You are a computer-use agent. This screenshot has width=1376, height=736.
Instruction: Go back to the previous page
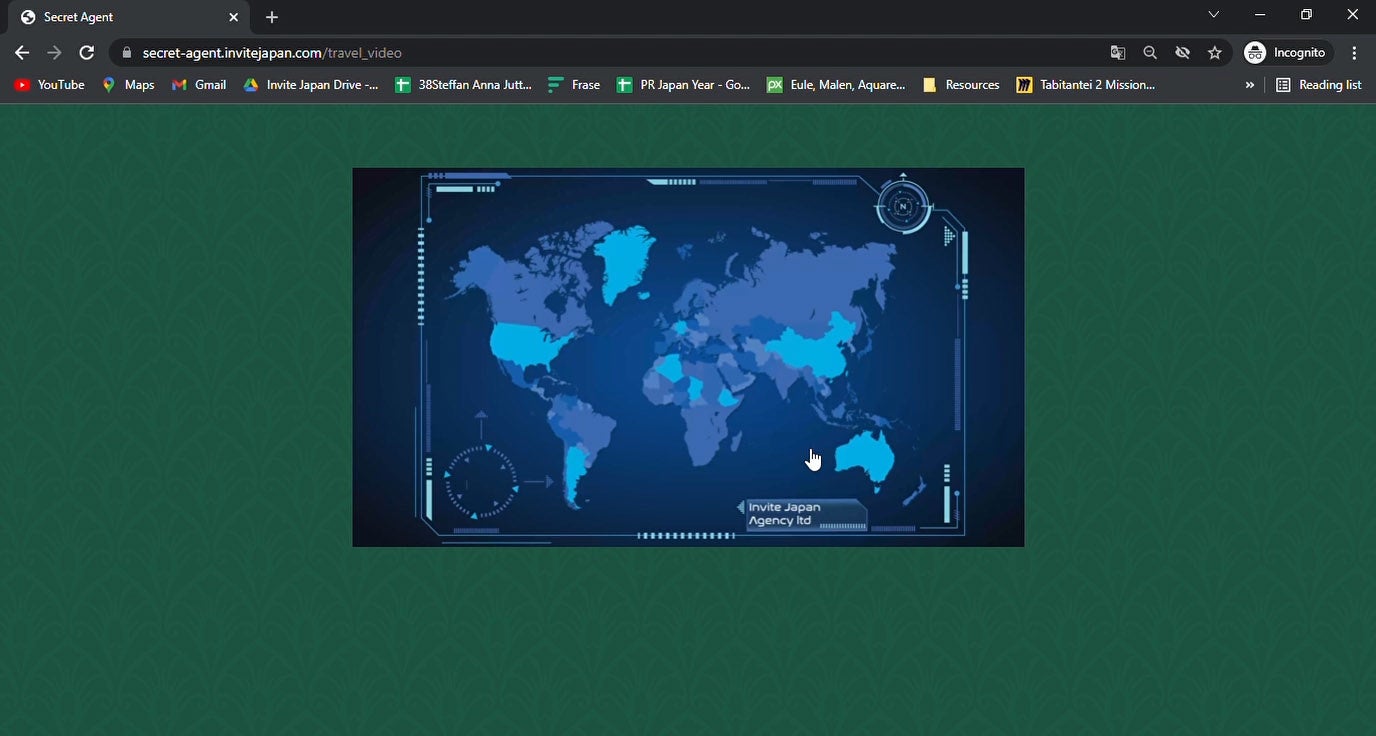(x=22, y=53)
